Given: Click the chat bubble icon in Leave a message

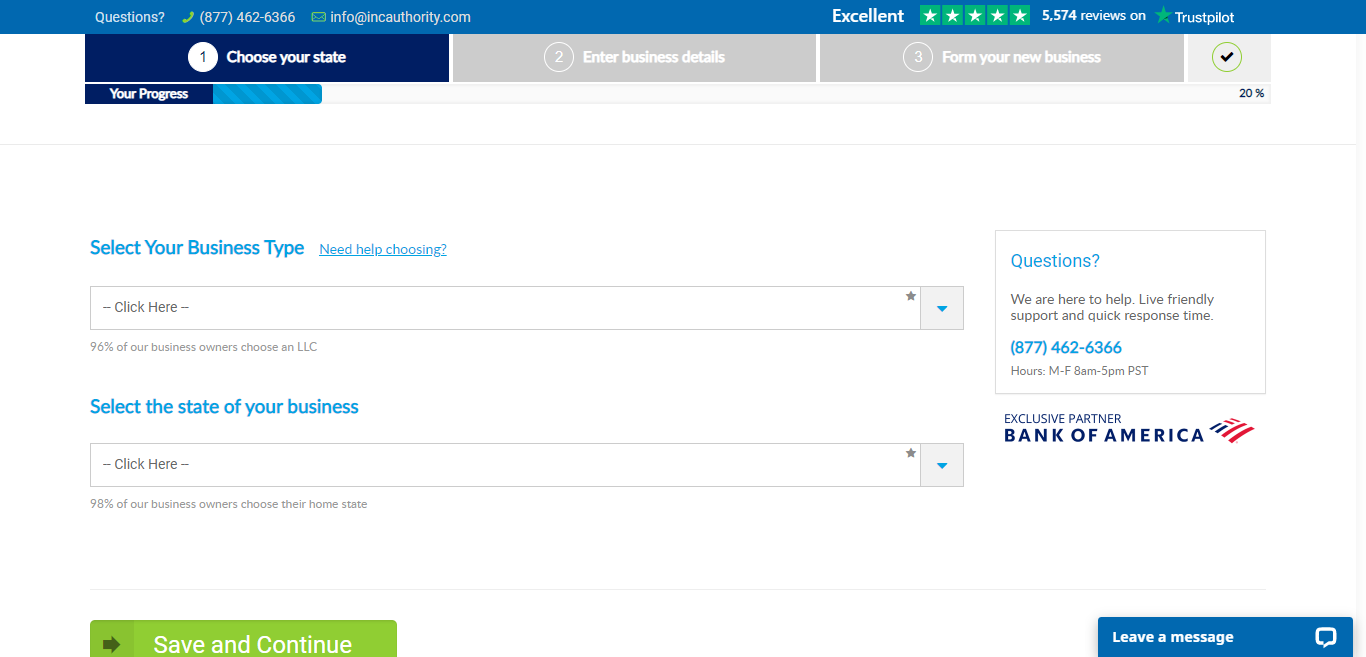Looking at the screenshot, I should point(1326,637).
